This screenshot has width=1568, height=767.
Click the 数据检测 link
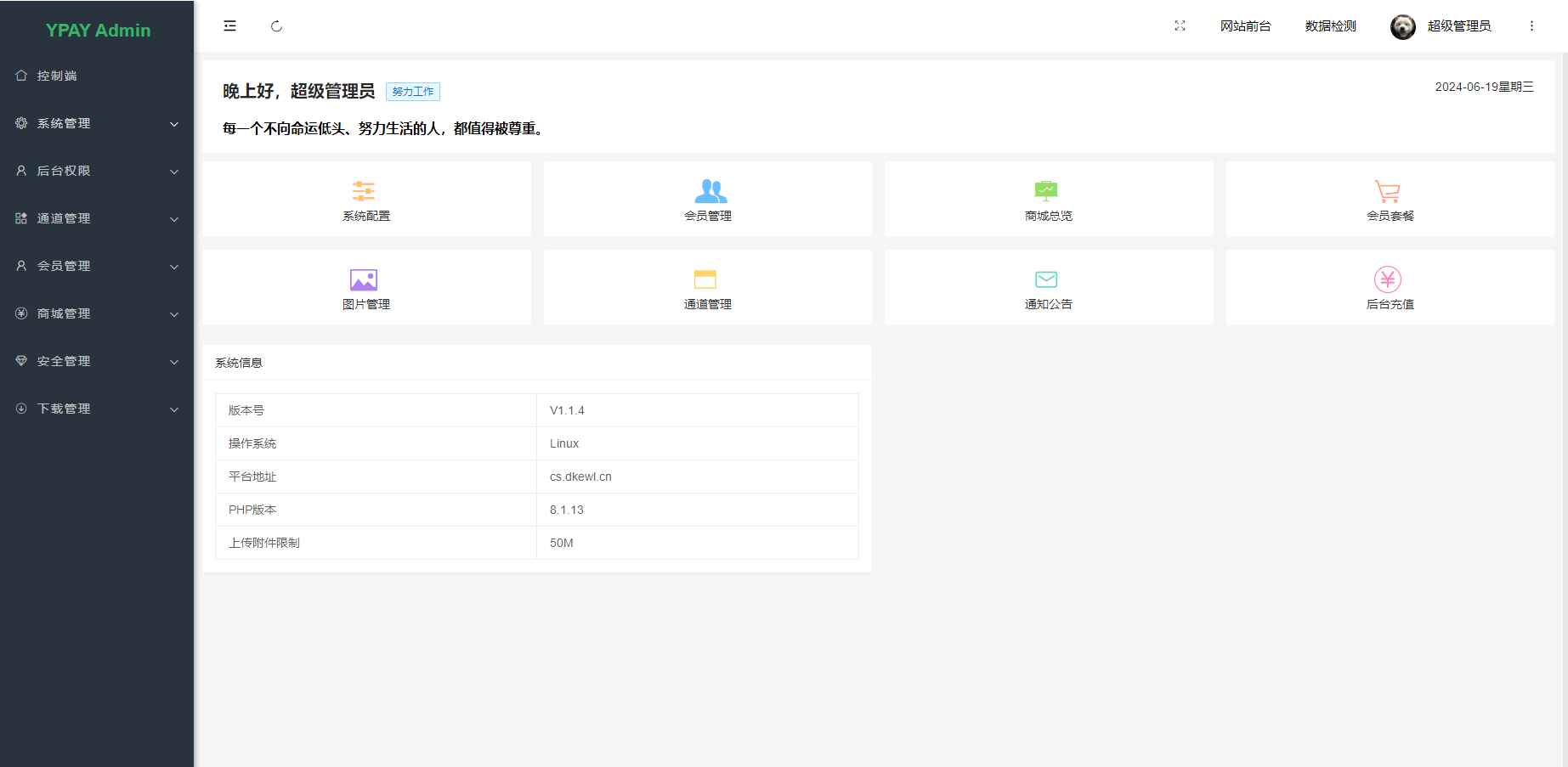click(1330, 26)
